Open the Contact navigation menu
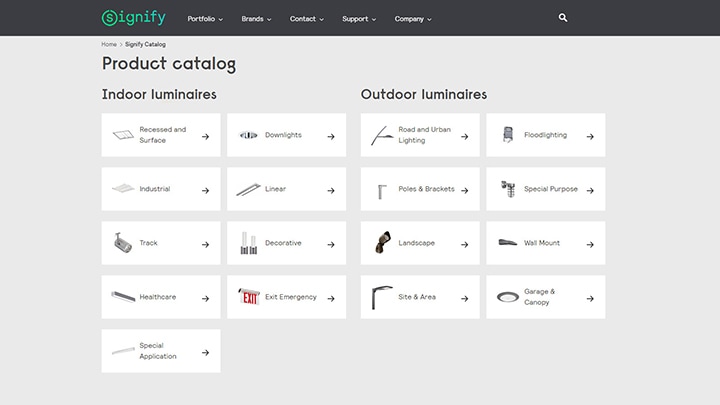 pos(307,19)
